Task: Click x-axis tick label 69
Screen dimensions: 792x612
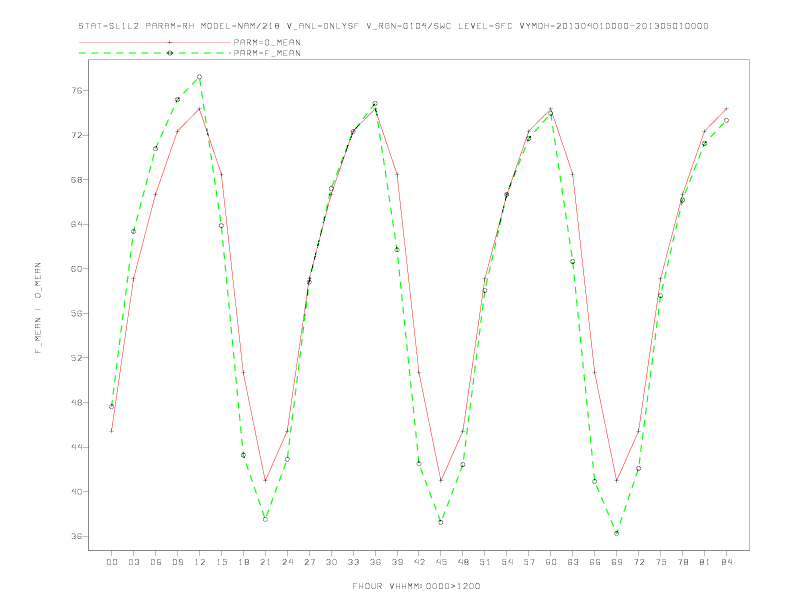Action: pyautogui.click(x=617, y=562)
